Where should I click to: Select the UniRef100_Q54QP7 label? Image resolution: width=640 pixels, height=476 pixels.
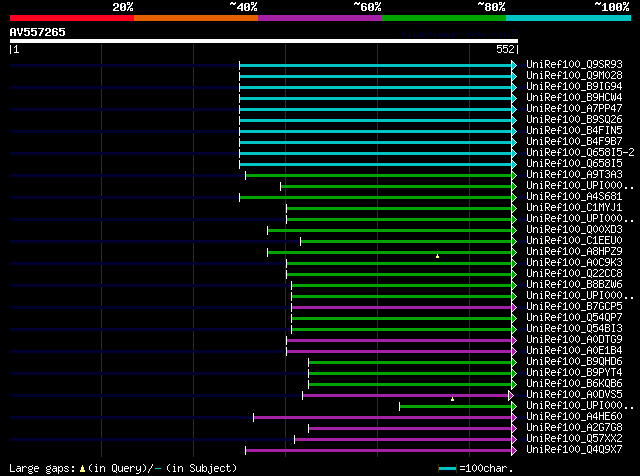(574, 318)
